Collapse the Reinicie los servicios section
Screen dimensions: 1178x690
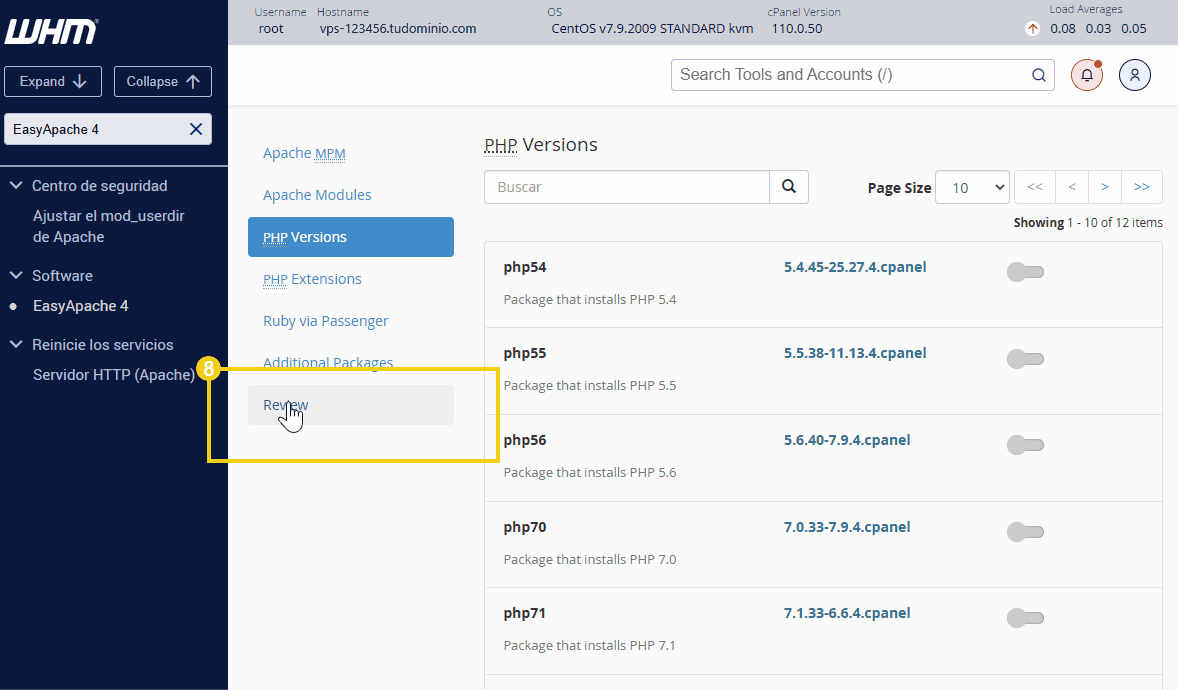16,344
